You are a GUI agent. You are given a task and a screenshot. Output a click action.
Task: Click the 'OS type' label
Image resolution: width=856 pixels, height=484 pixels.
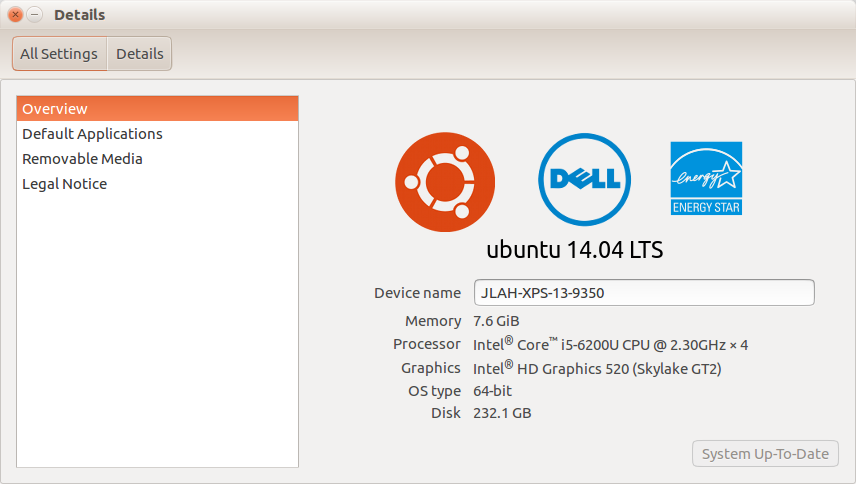click(x=435, y=391)
